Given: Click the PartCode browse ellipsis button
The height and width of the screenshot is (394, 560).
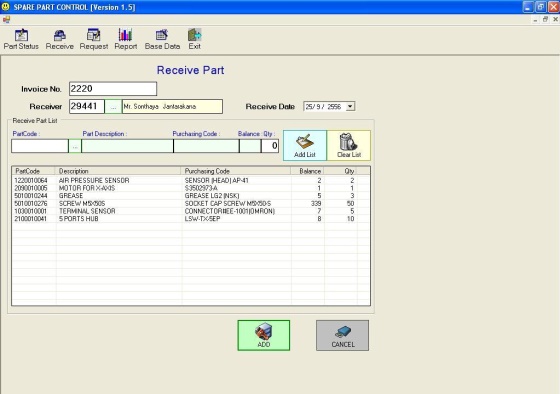Looking at the screenshot, I should point(75,146).
